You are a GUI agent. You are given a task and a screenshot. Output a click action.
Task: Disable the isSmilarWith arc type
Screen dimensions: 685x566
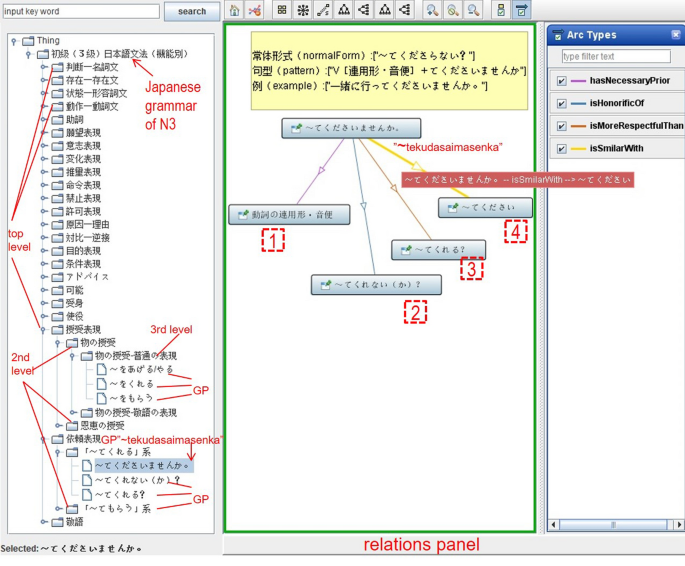(x=561, y=148)
